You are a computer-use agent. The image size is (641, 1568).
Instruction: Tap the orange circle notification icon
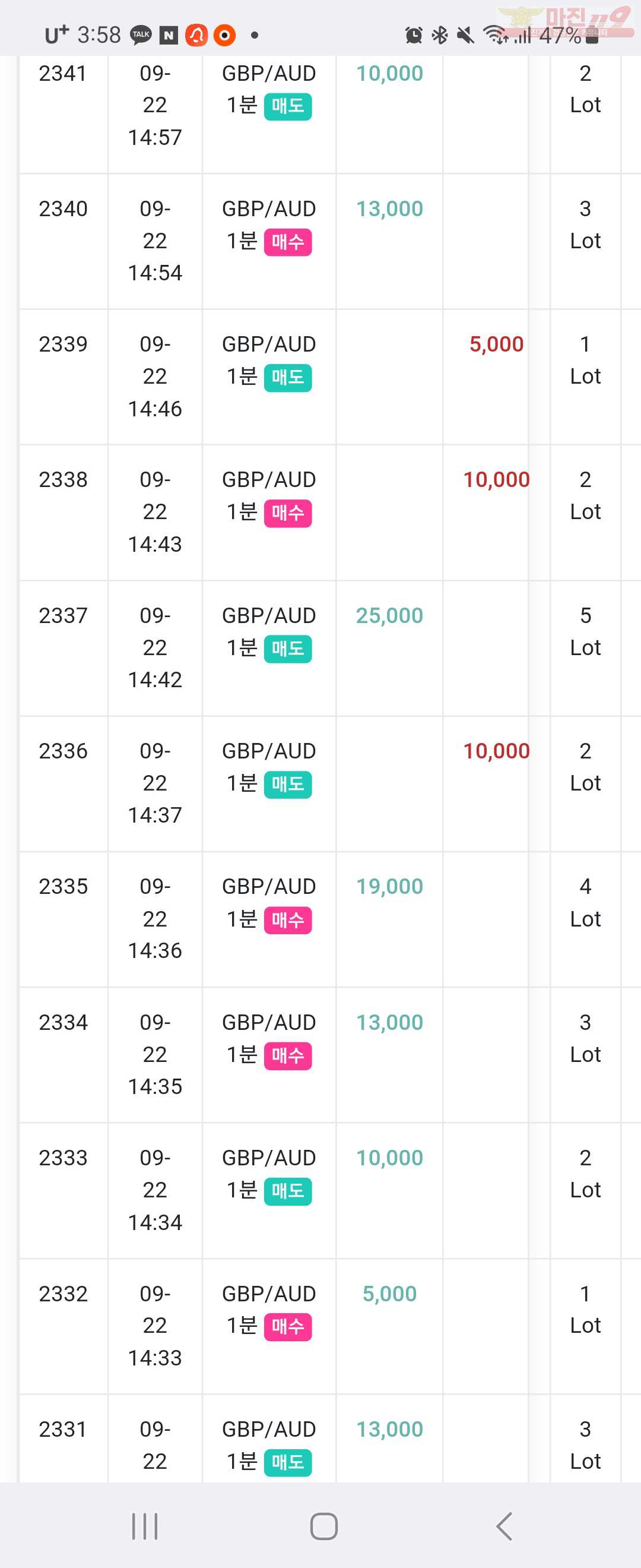coord(224,35)
